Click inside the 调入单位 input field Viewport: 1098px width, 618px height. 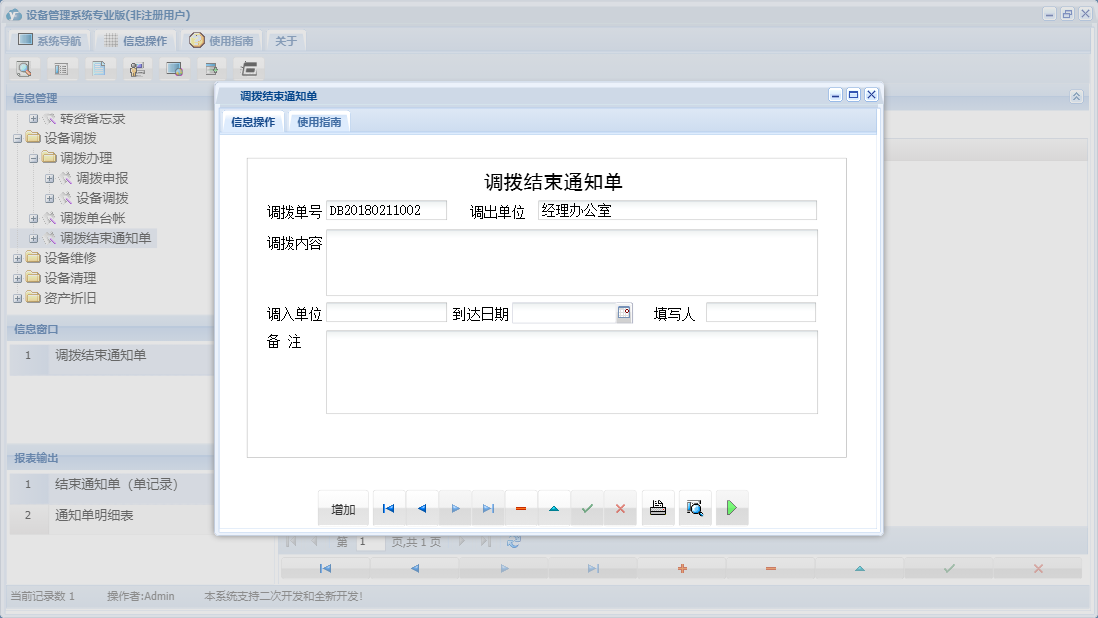tap(388, 312)
